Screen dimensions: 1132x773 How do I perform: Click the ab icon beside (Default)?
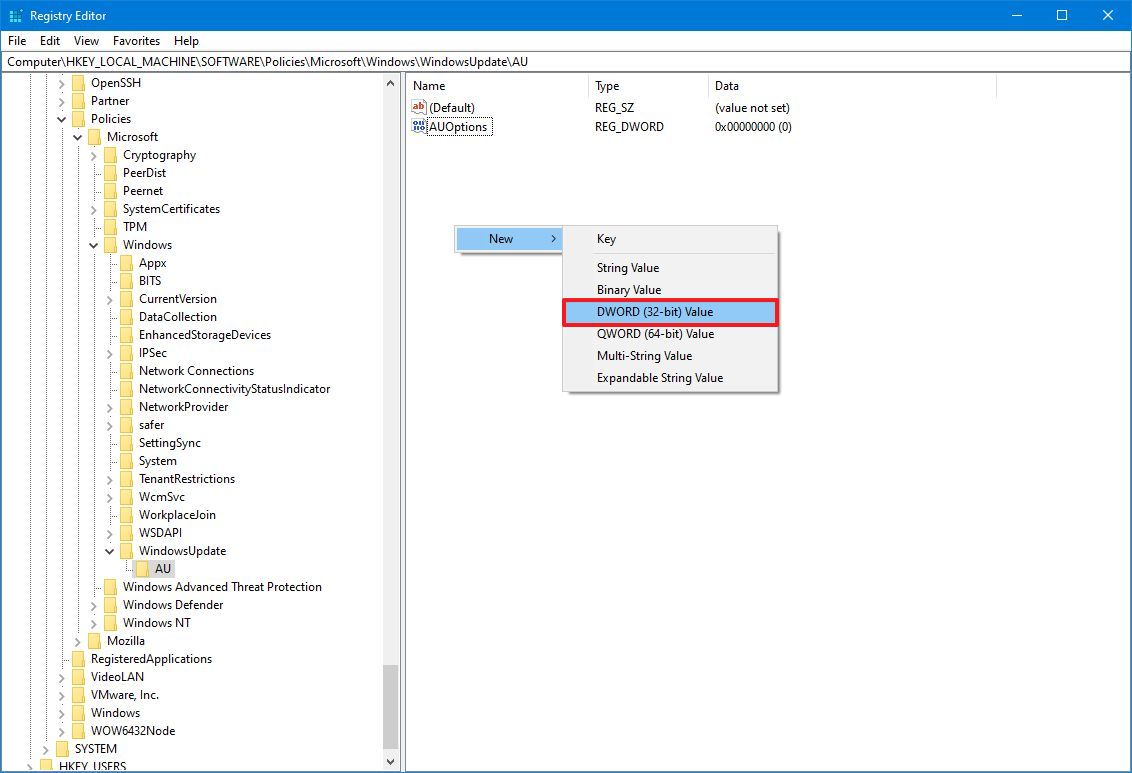(417, 106)
